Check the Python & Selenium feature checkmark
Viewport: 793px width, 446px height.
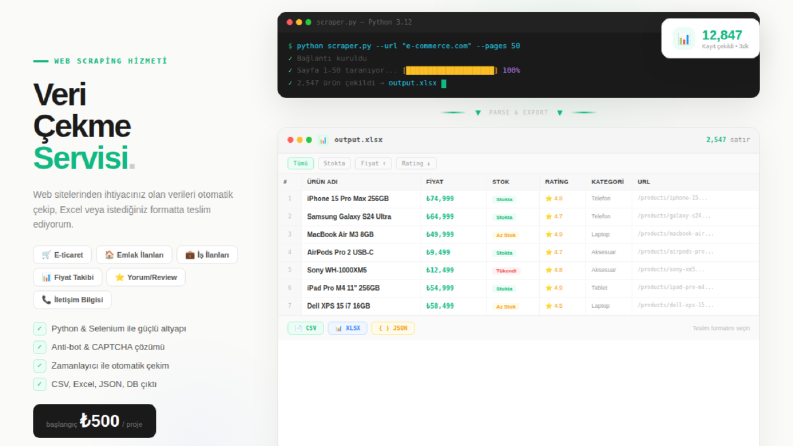click(39, 329)
